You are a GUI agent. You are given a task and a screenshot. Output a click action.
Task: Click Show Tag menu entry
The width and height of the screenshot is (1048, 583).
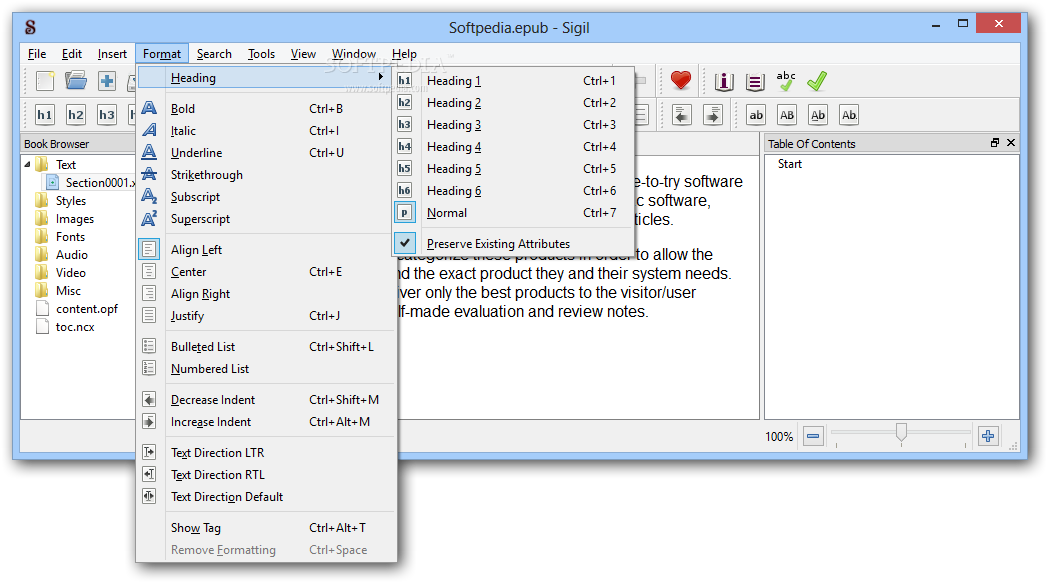click(x=266, y=528)
